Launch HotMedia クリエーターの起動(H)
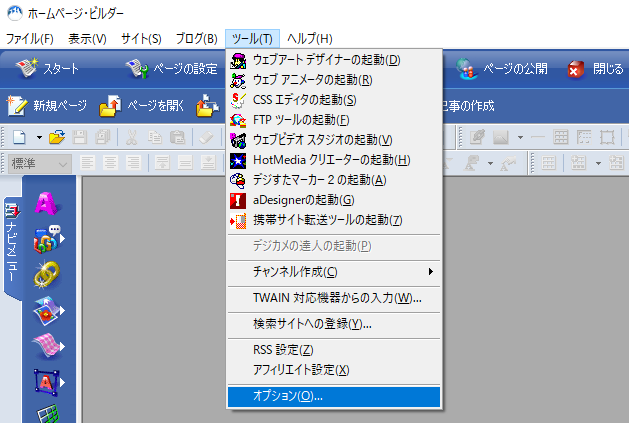 334,160
